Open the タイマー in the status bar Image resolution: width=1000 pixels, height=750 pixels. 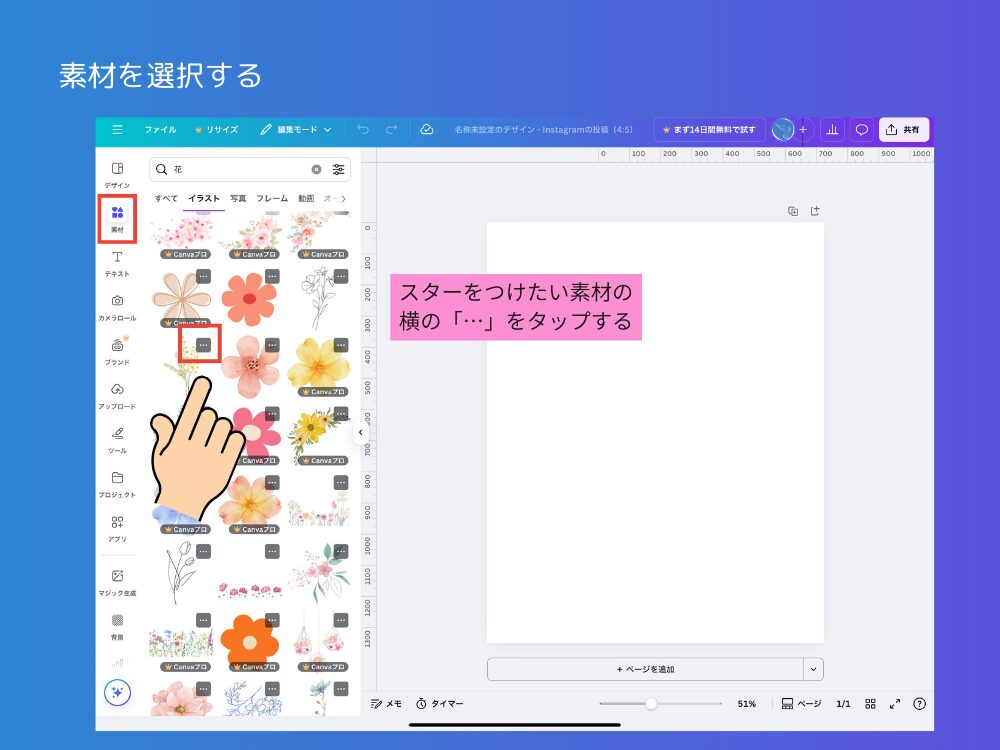pos(440,704)
